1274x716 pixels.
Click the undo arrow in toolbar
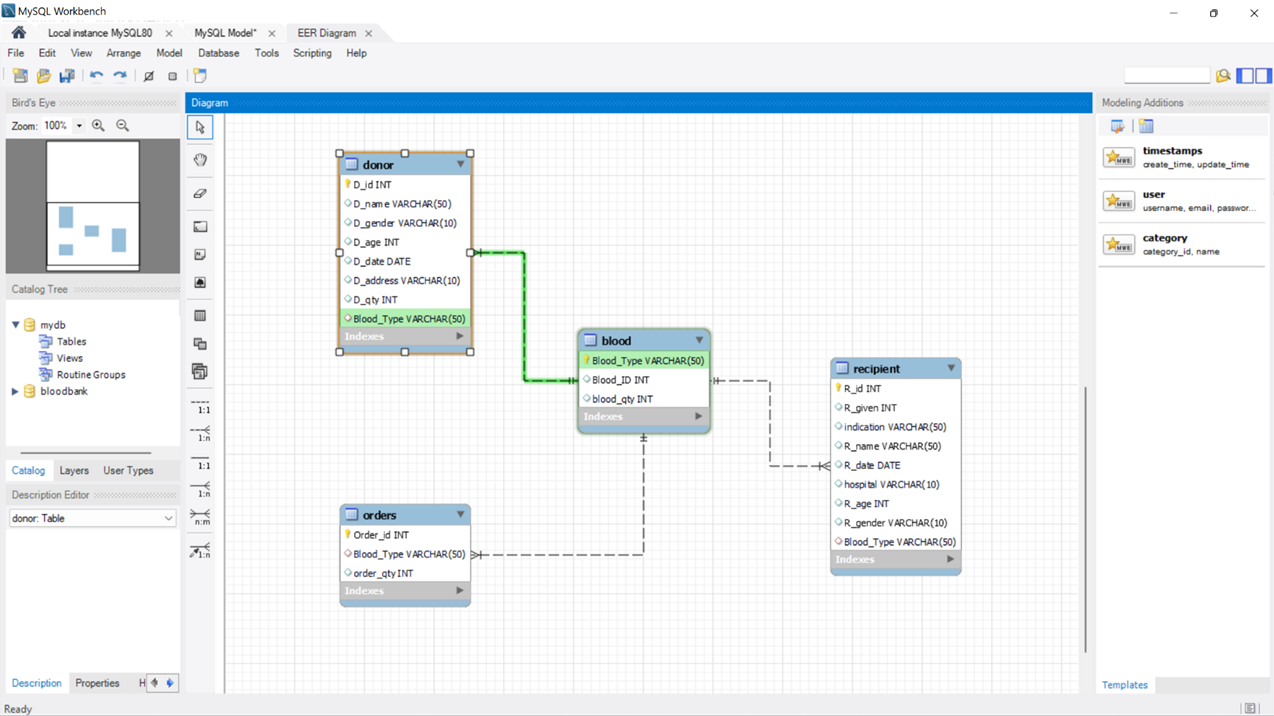[96, 76]
